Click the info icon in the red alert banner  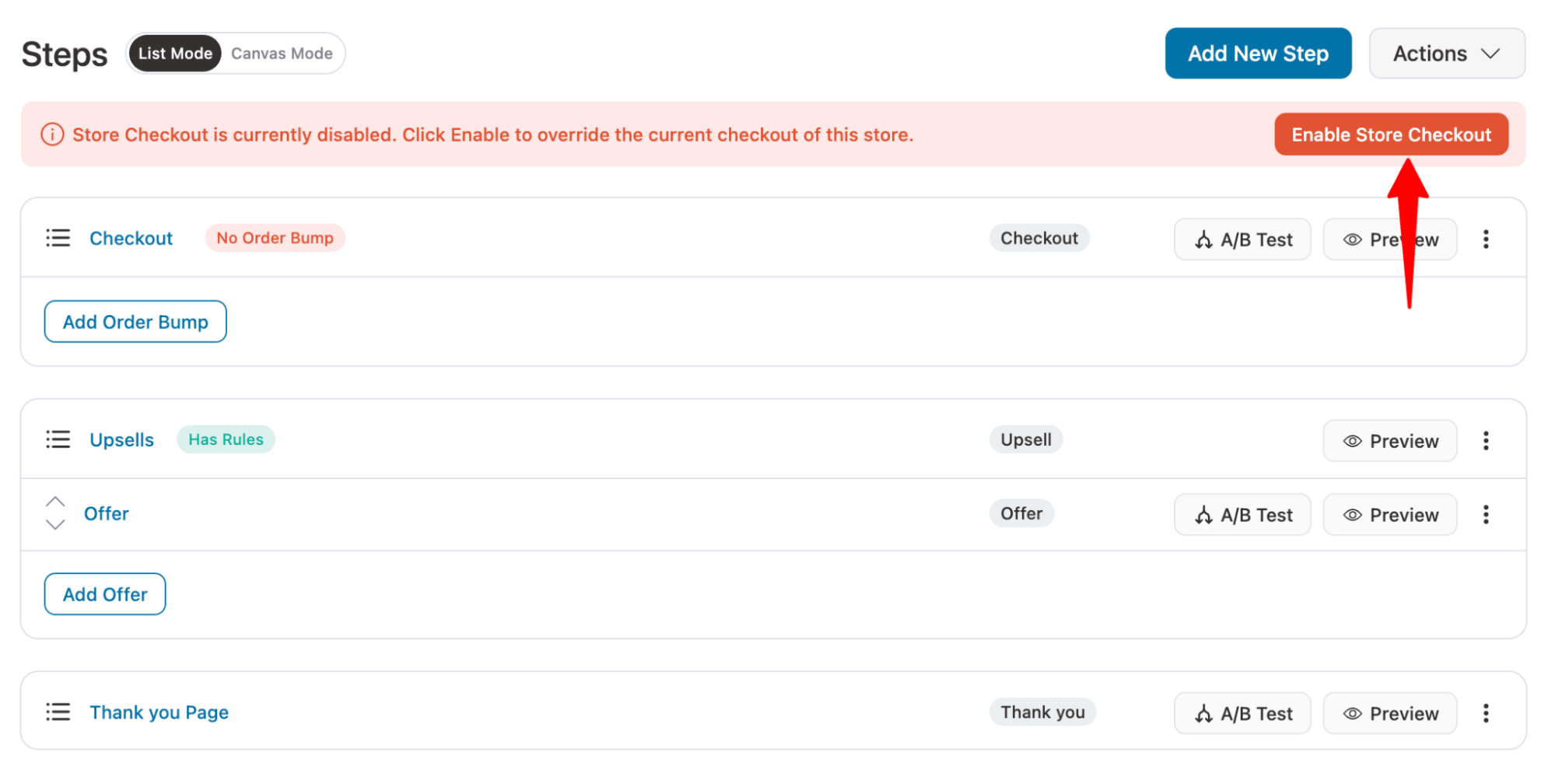tap(52, 135)
